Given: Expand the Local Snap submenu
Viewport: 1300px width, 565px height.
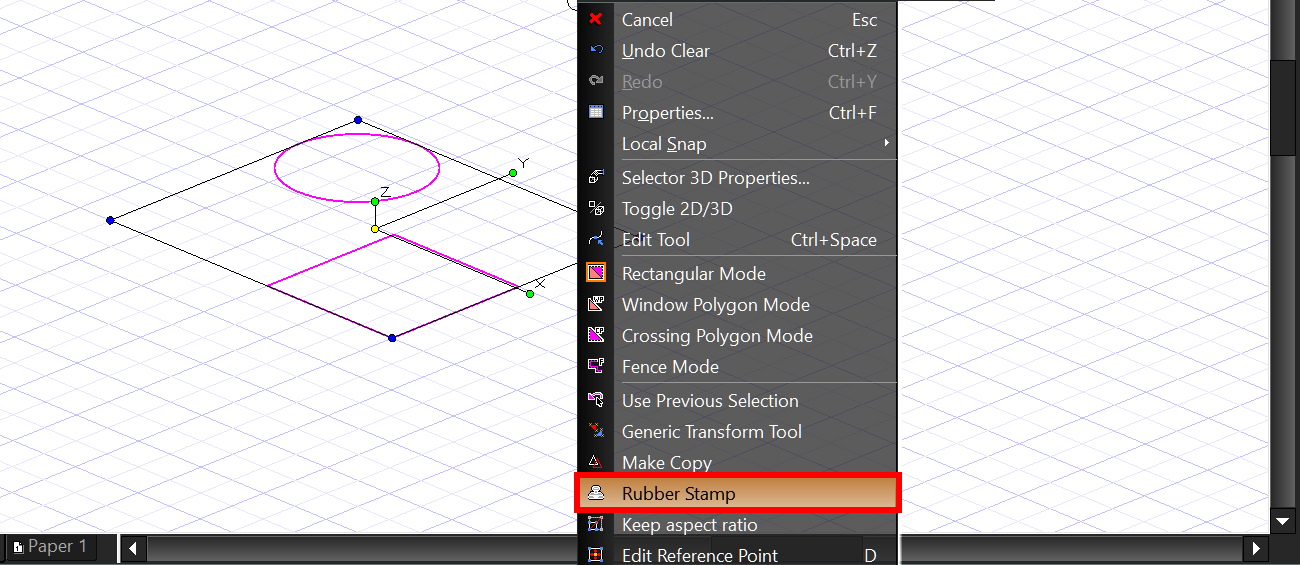Looking at the screenshot, I should click(x=738, y=143).
